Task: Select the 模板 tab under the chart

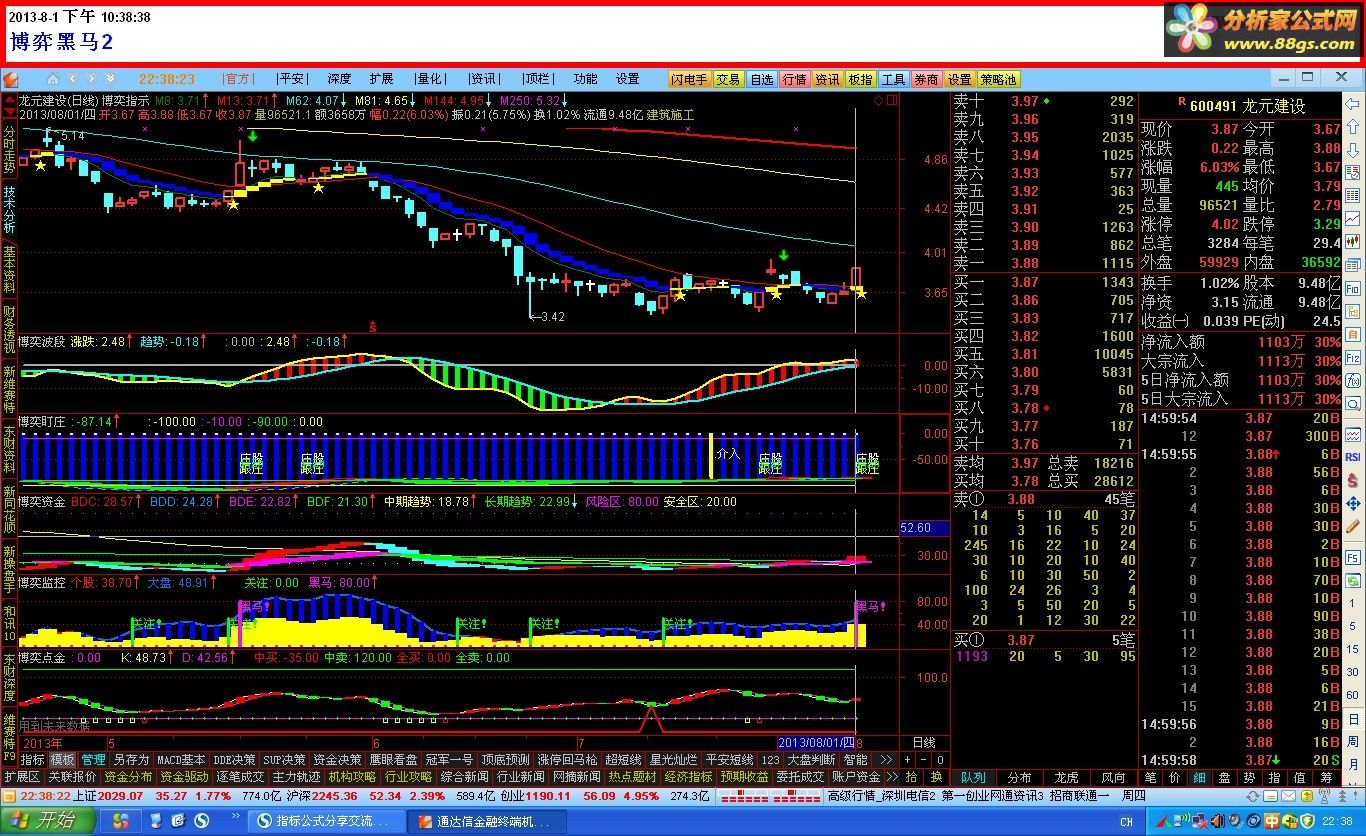Action: 62,760
